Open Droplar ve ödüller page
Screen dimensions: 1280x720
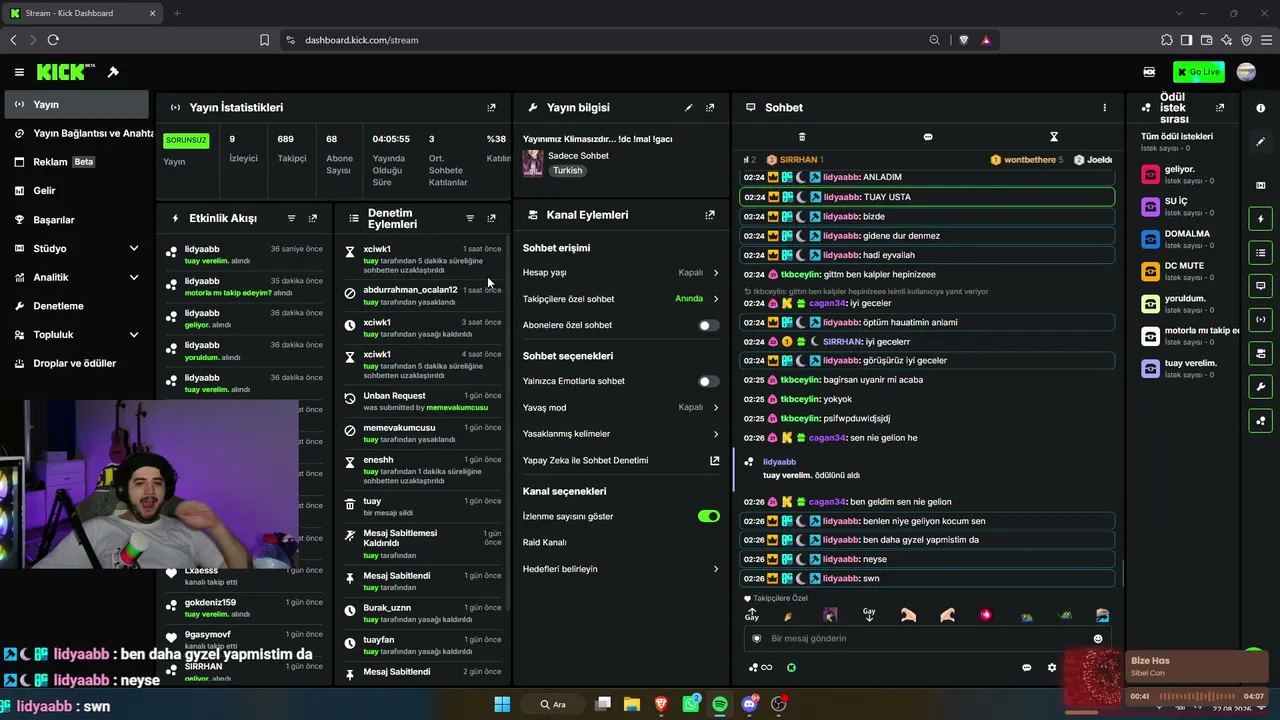(76, 363)
